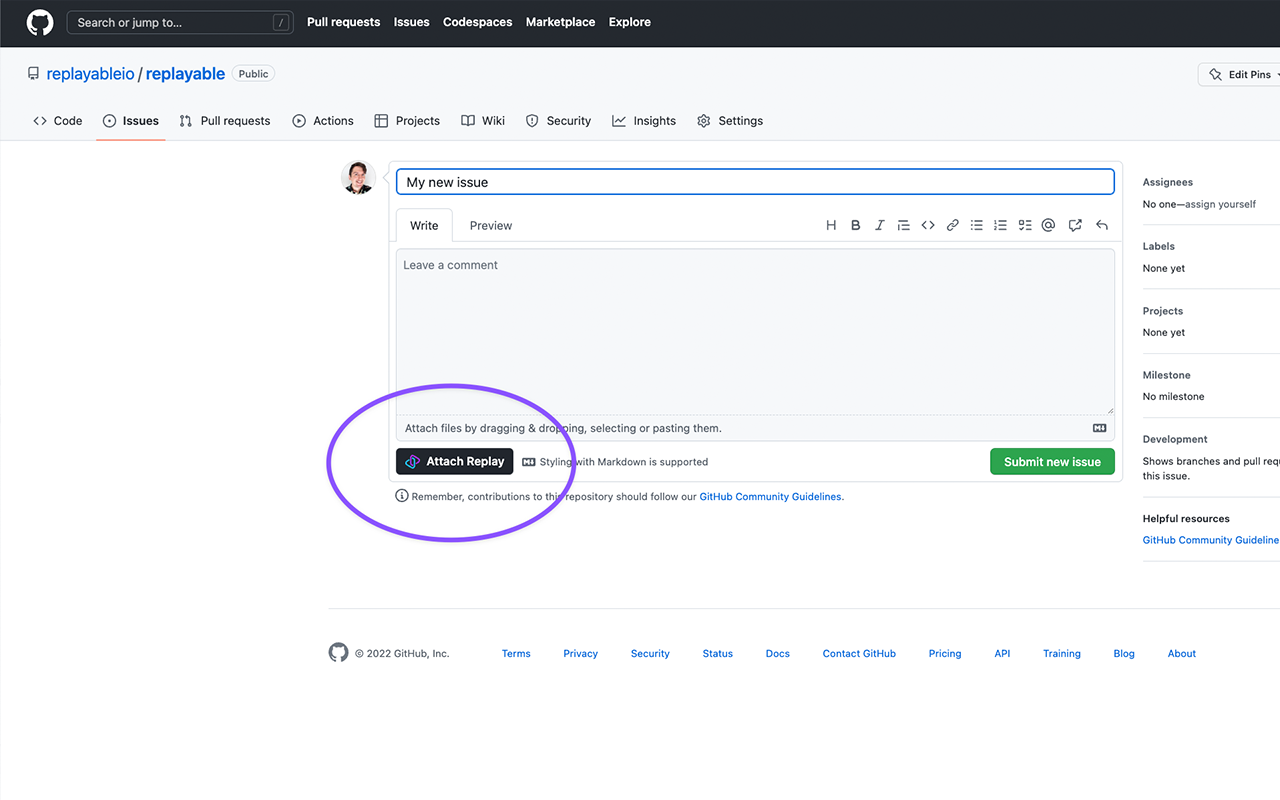
Task: Click Contact GitHub in the footer
Action: click(859, 654)
